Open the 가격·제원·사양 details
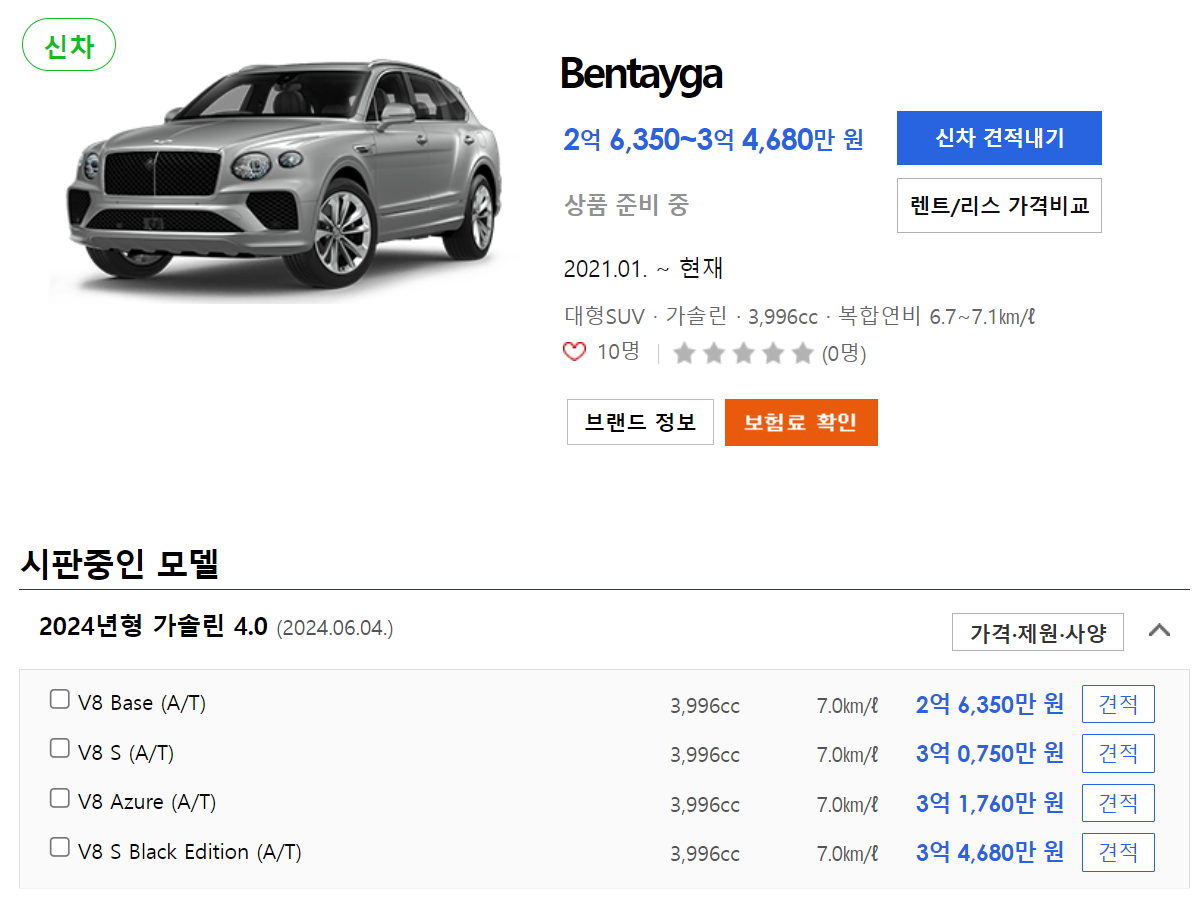Image resolution: width=1201 pixels, height=903 pixels. [x=1038, y=632]
